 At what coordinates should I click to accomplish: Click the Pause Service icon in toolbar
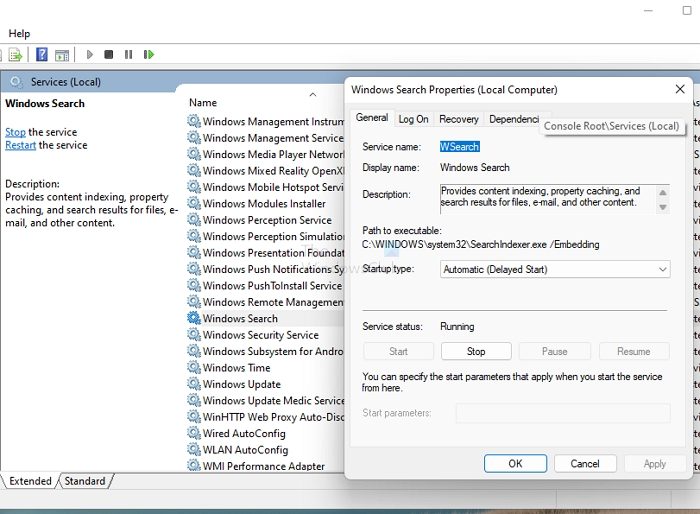129,54
